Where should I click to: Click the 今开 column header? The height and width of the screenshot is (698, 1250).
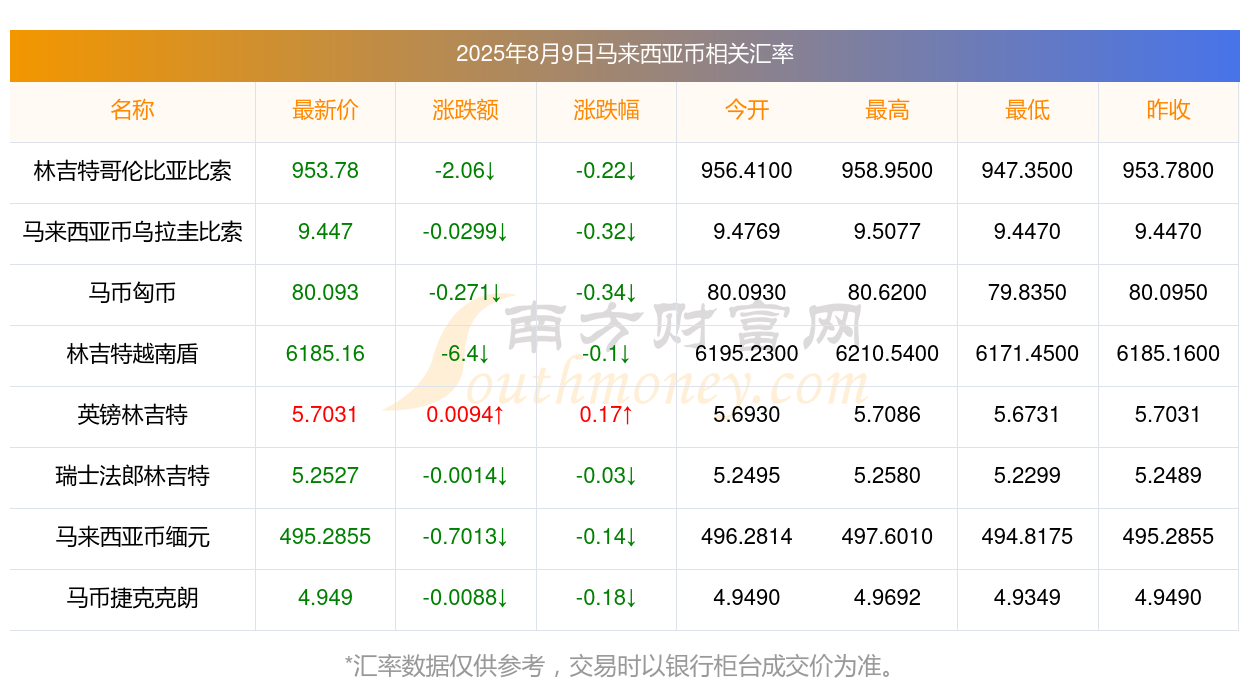point(747,110)
